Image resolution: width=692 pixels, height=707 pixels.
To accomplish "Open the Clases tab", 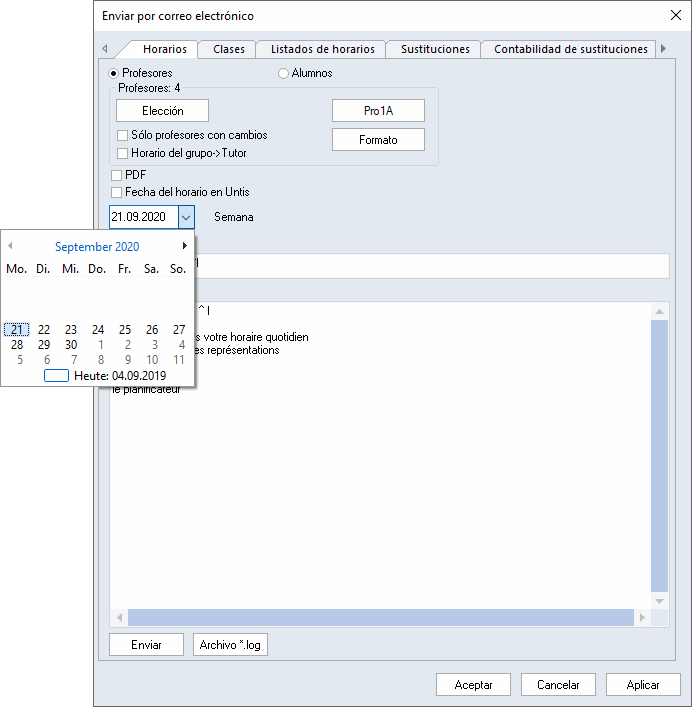I will 229,49.
